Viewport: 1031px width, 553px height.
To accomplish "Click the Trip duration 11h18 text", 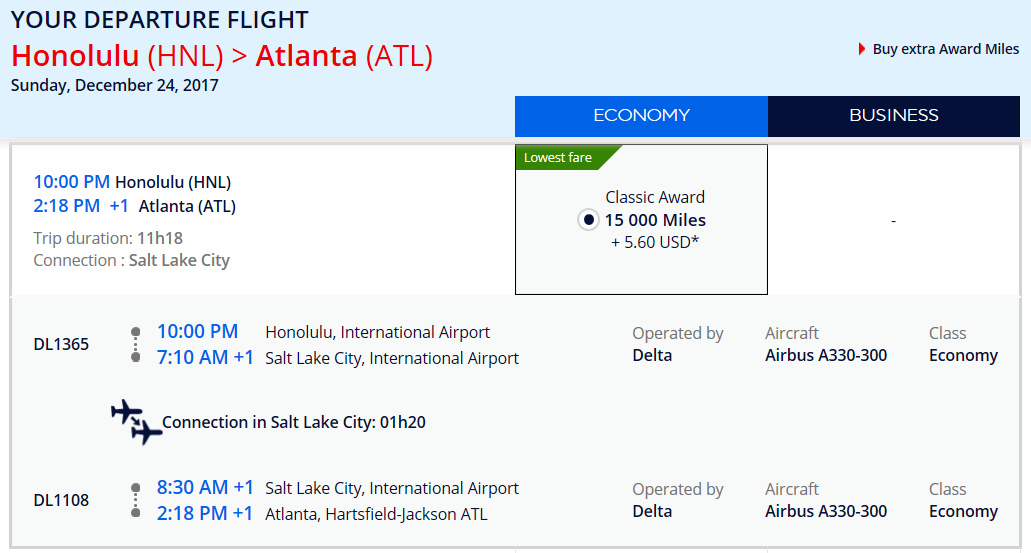I will (108, 238).
